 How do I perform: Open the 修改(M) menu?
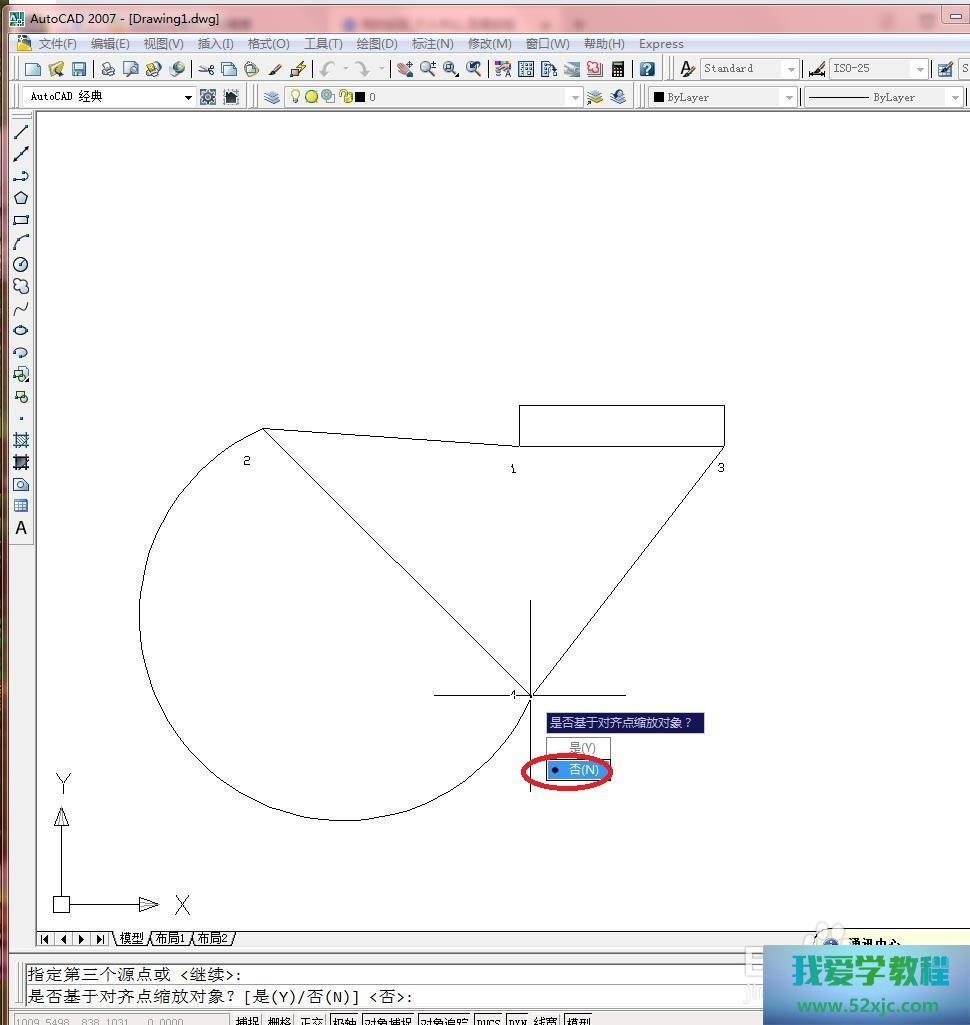coord(489,44)
